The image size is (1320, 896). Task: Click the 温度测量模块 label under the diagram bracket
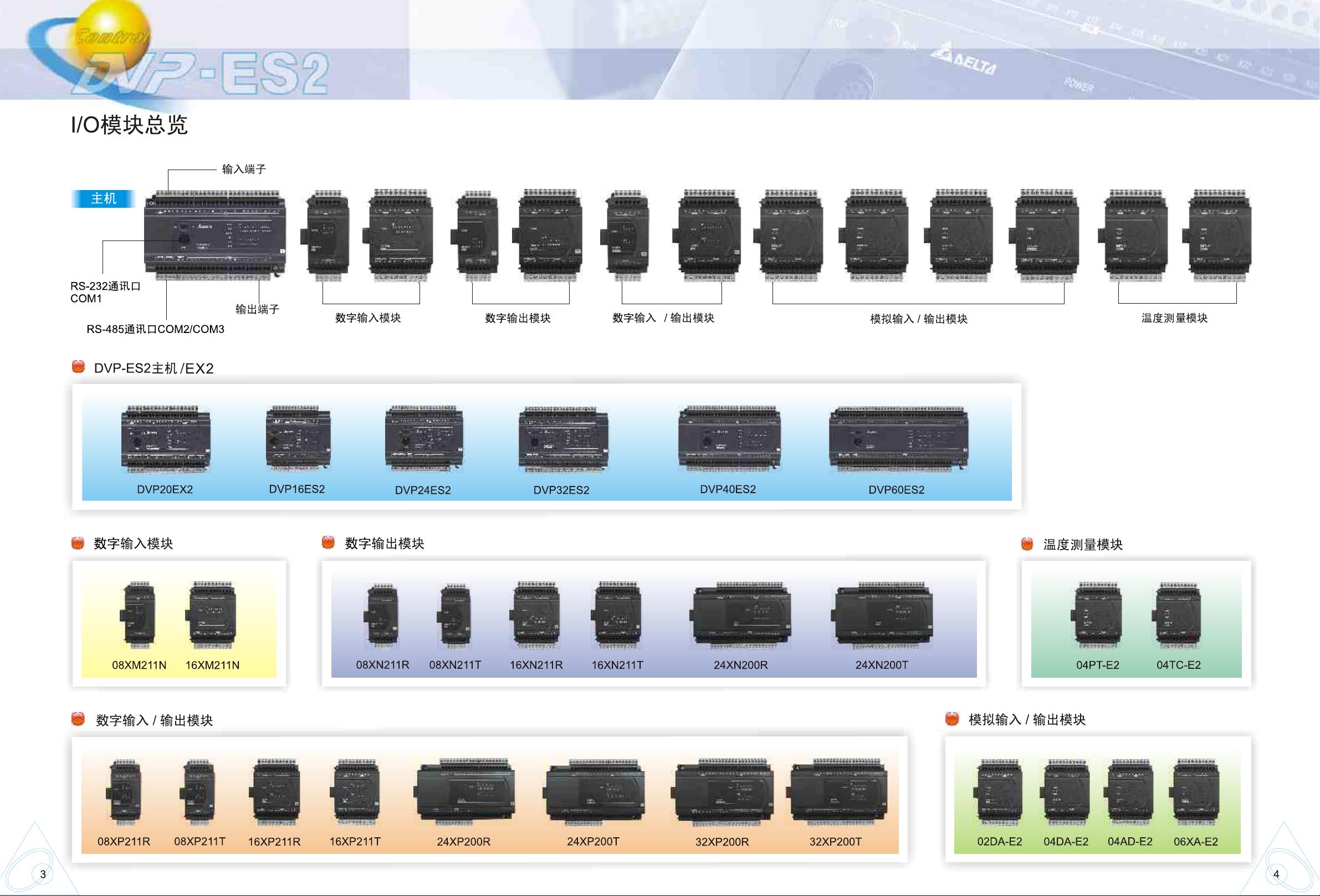(1175, 318)
